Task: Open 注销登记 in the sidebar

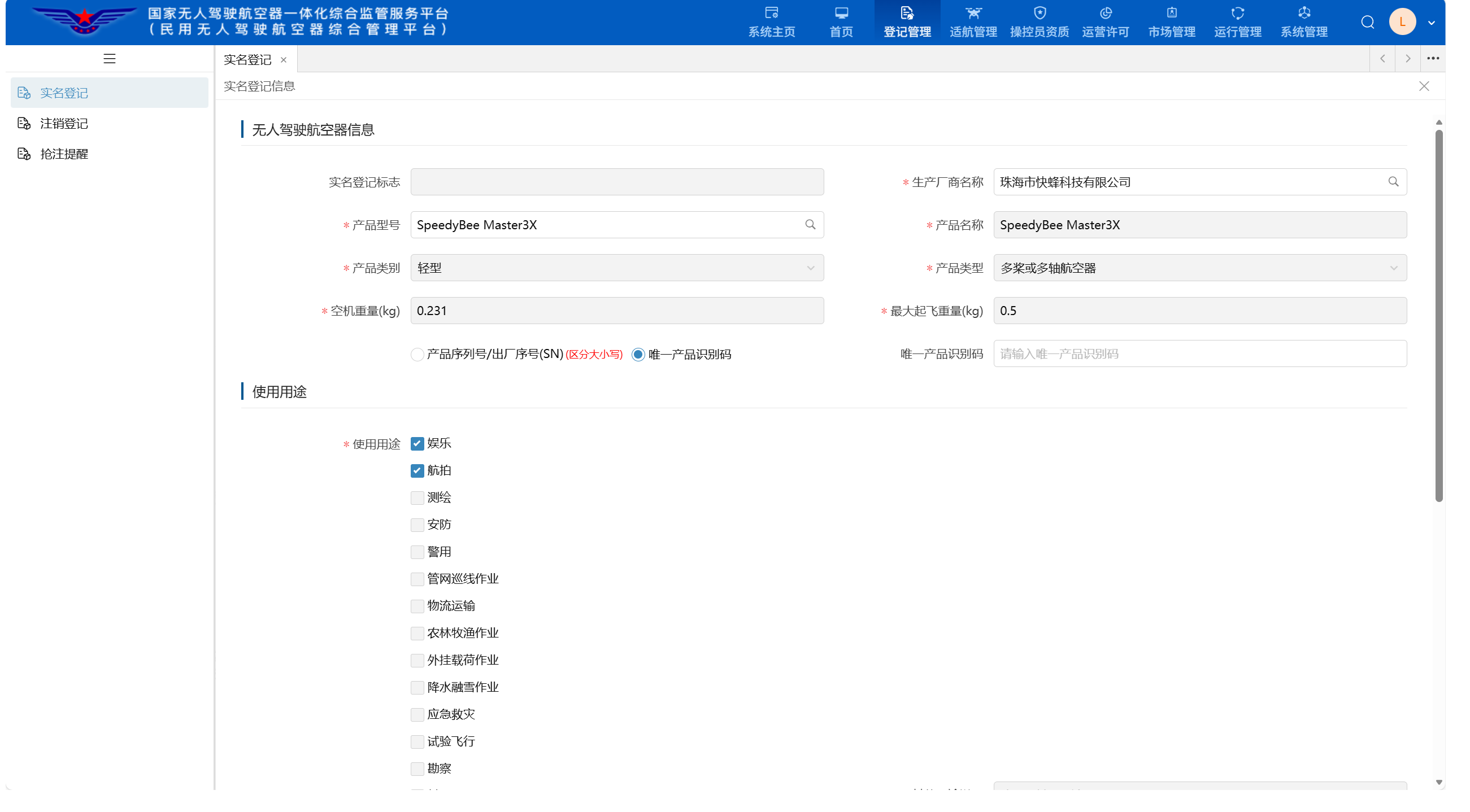Action: (64, 124)
